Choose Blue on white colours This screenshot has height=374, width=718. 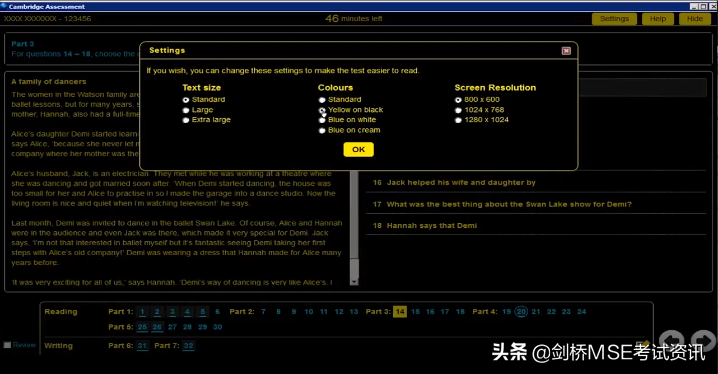pyautogui.click(x=322, y=120)
